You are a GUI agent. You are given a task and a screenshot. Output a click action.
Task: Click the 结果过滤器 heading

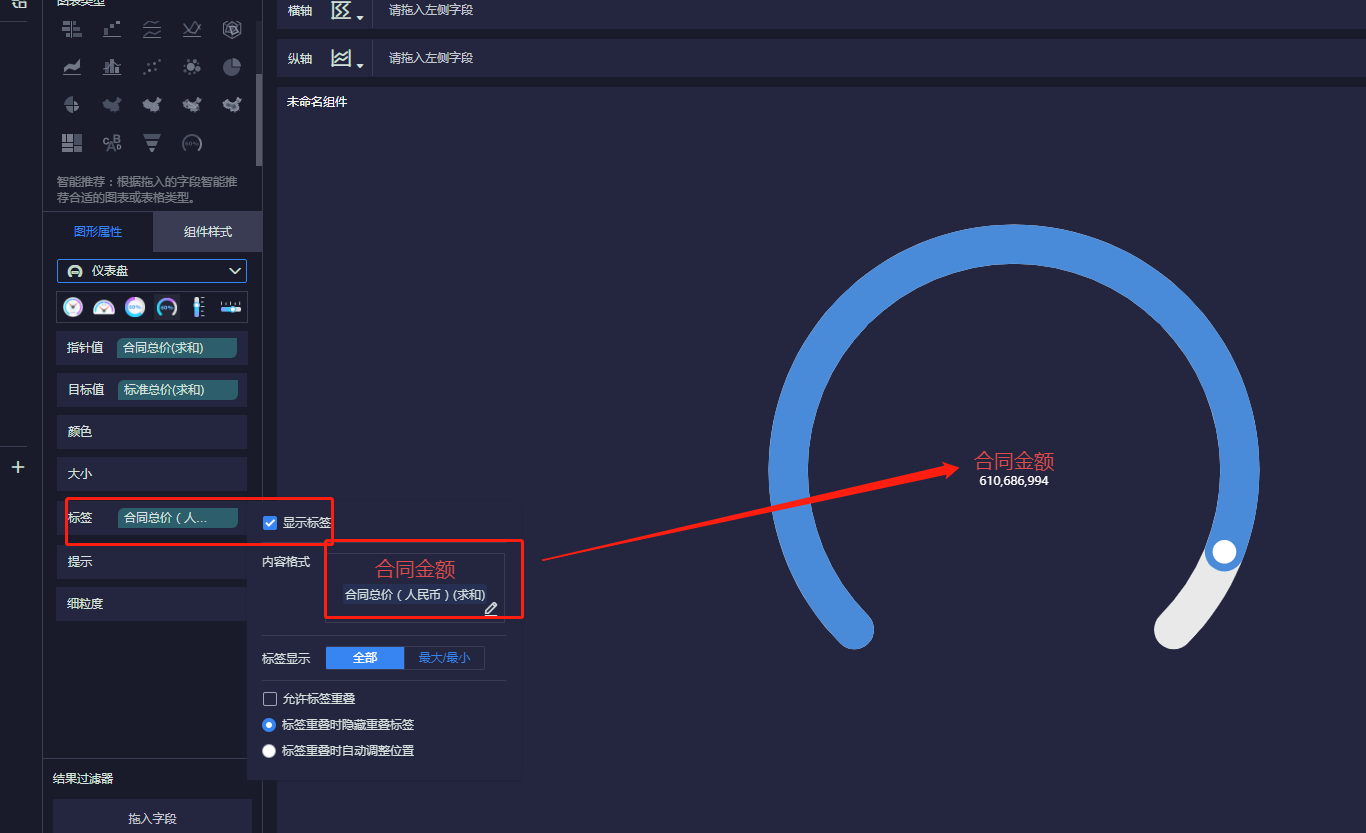point(83,779)
